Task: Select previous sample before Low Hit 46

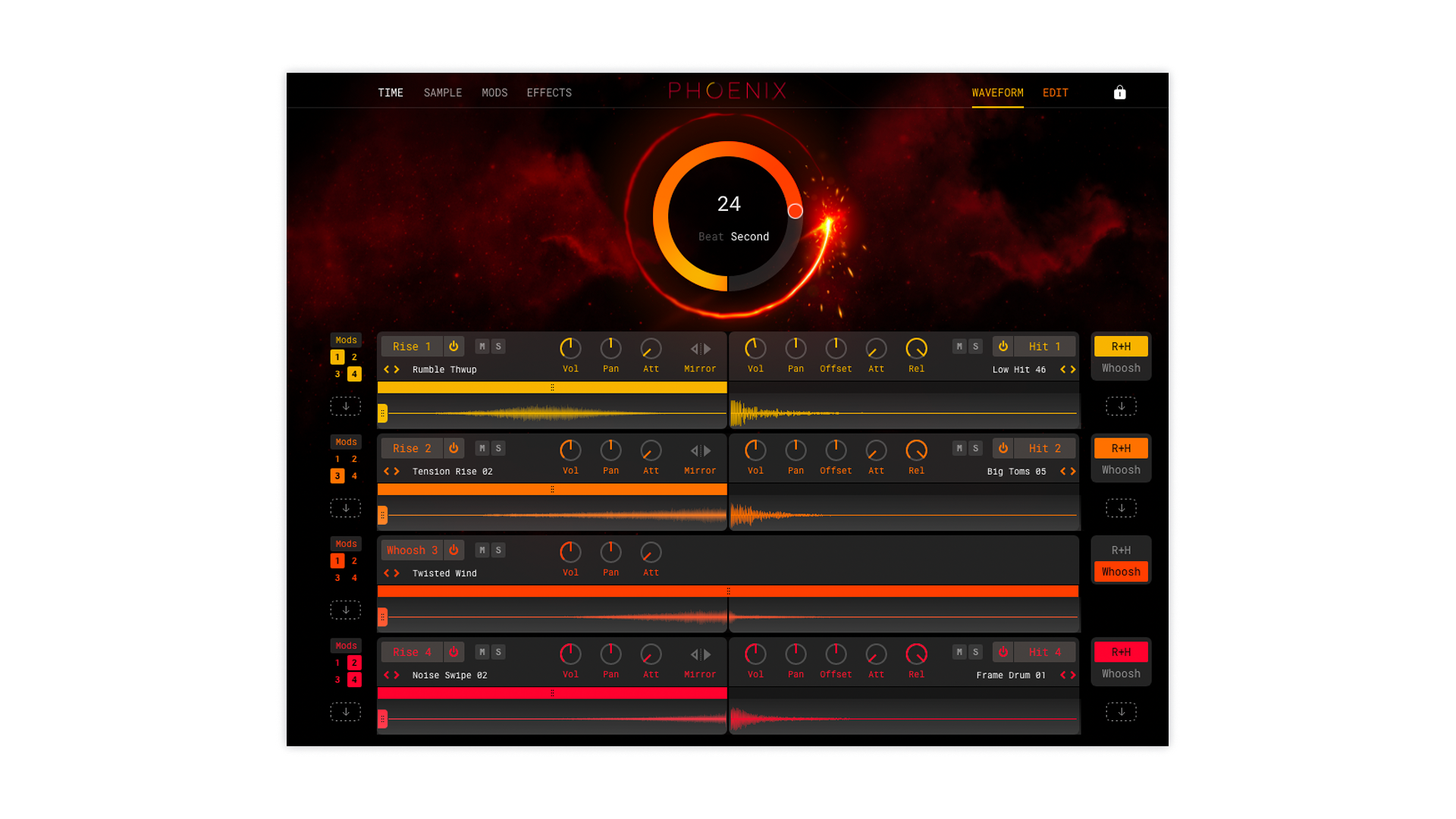Action: point(1062,369)
